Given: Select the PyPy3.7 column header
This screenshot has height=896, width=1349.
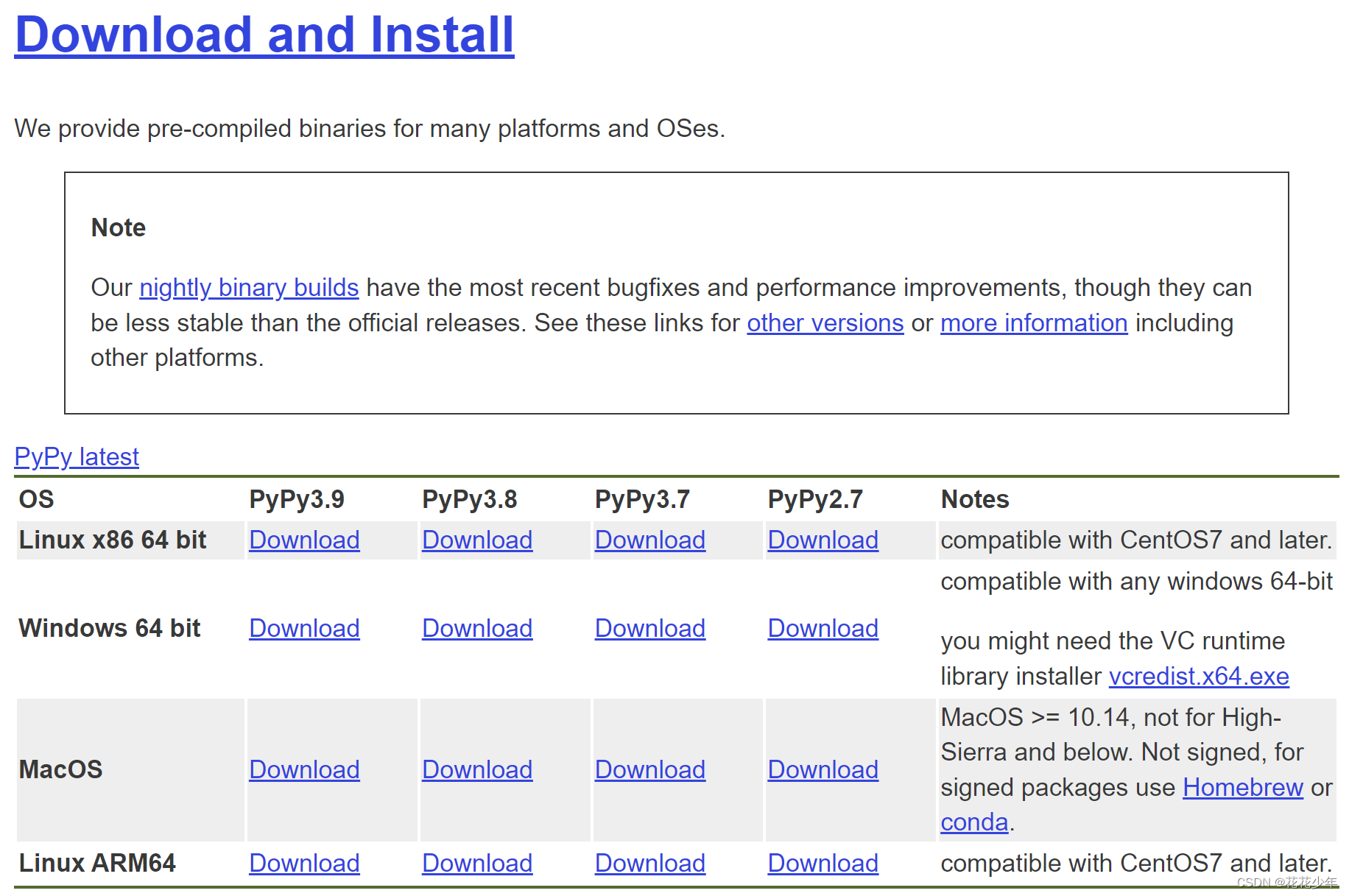Looking at the screenshot, I should tap(642, 499).
